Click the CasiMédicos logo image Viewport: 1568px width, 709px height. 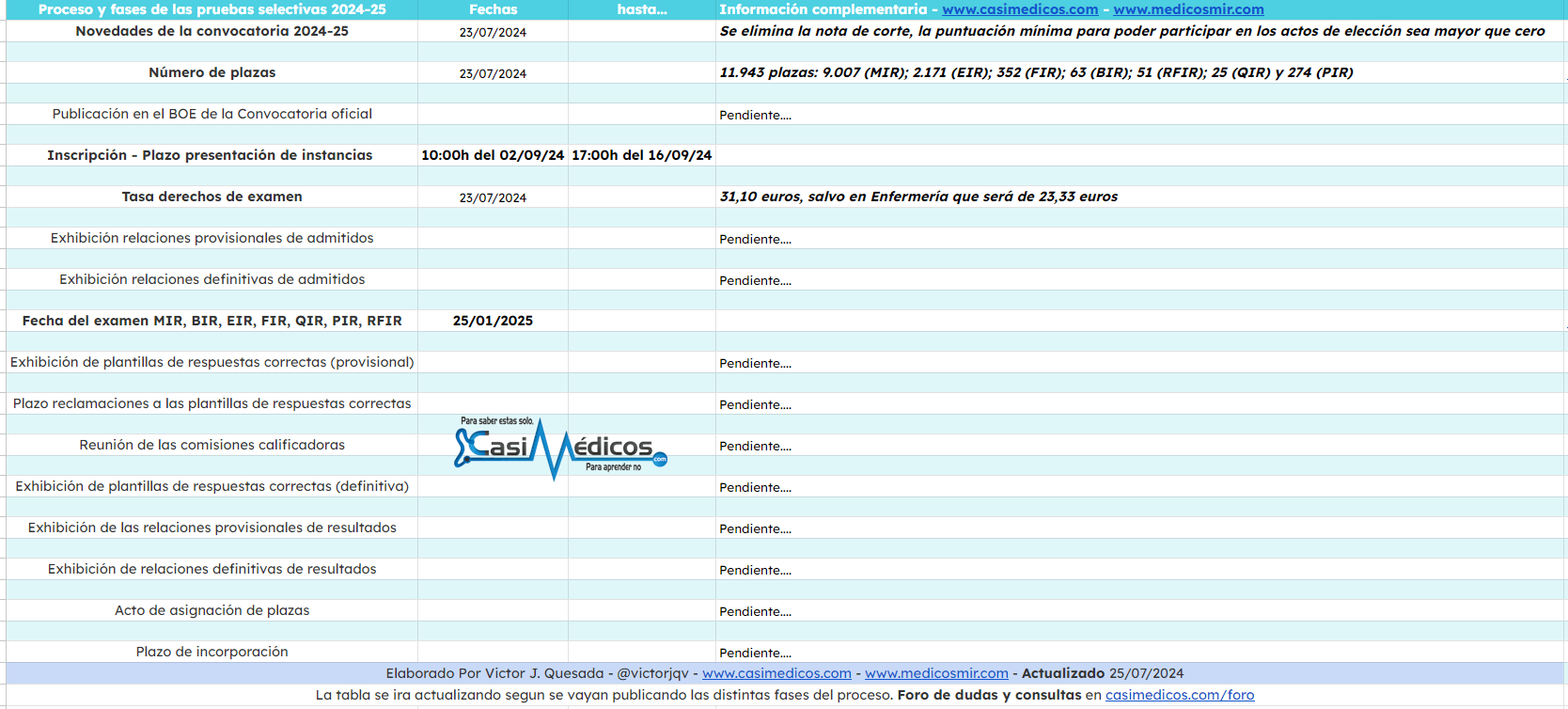click(560, 449)
